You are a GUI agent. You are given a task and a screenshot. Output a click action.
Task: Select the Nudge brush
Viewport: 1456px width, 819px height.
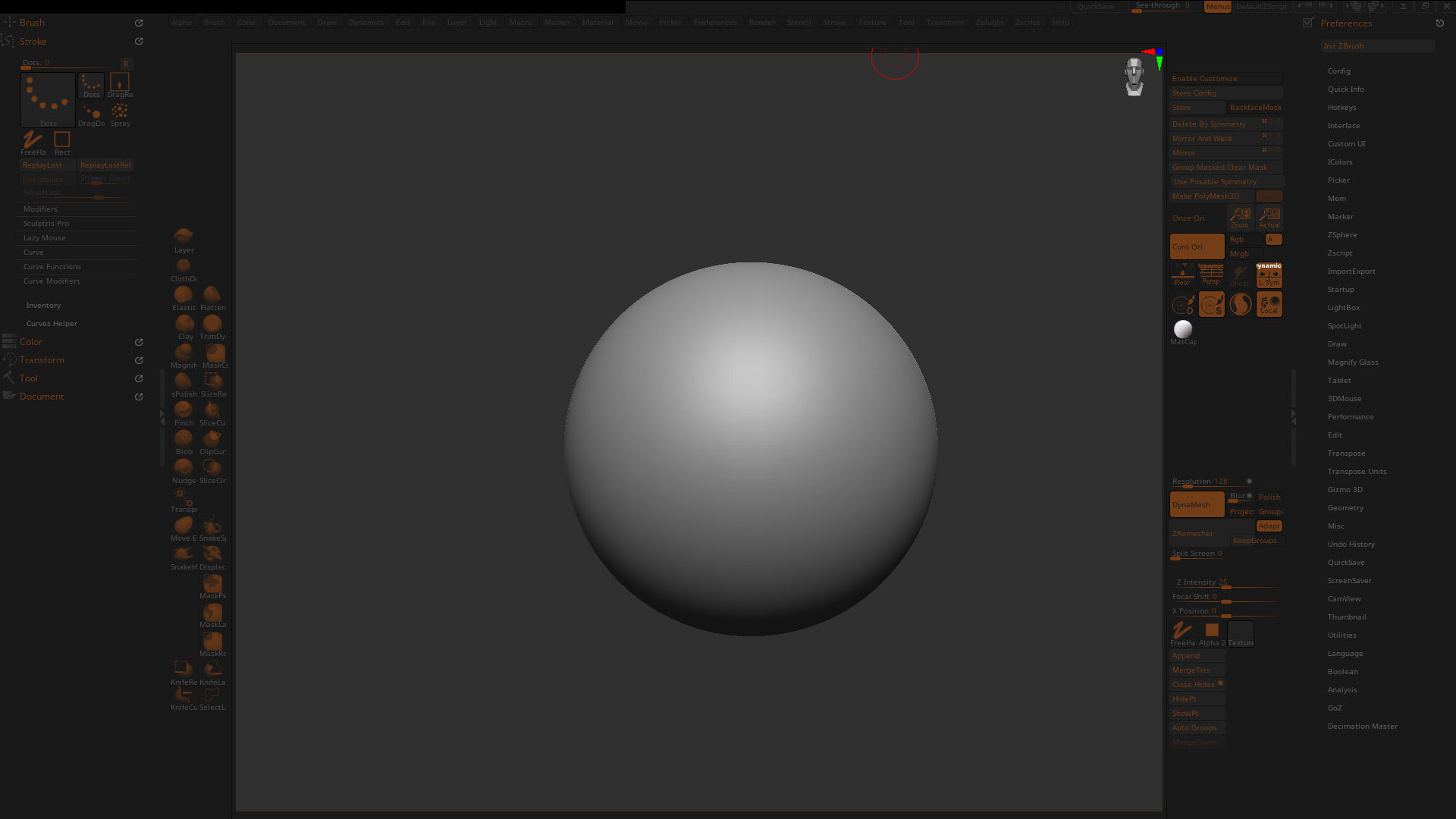click(184, 470)
